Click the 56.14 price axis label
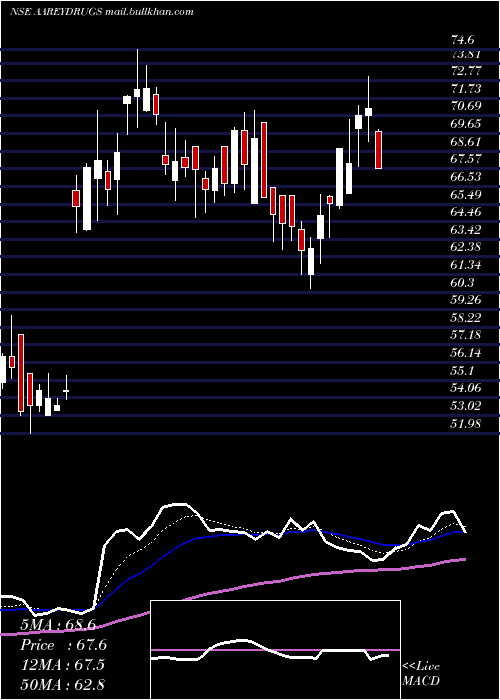Screen dimensions: 500x700 click(x=467, y=353)
